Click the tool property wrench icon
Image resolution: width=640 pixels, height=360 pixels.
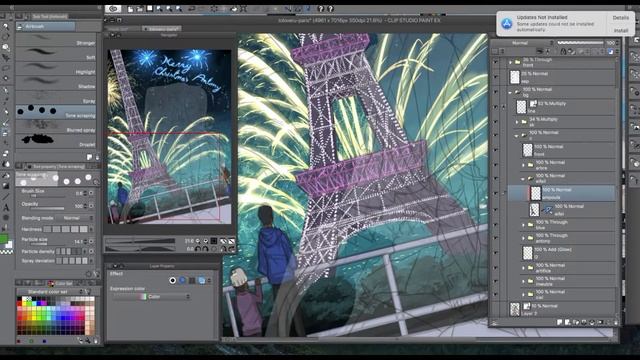point(96,274)
